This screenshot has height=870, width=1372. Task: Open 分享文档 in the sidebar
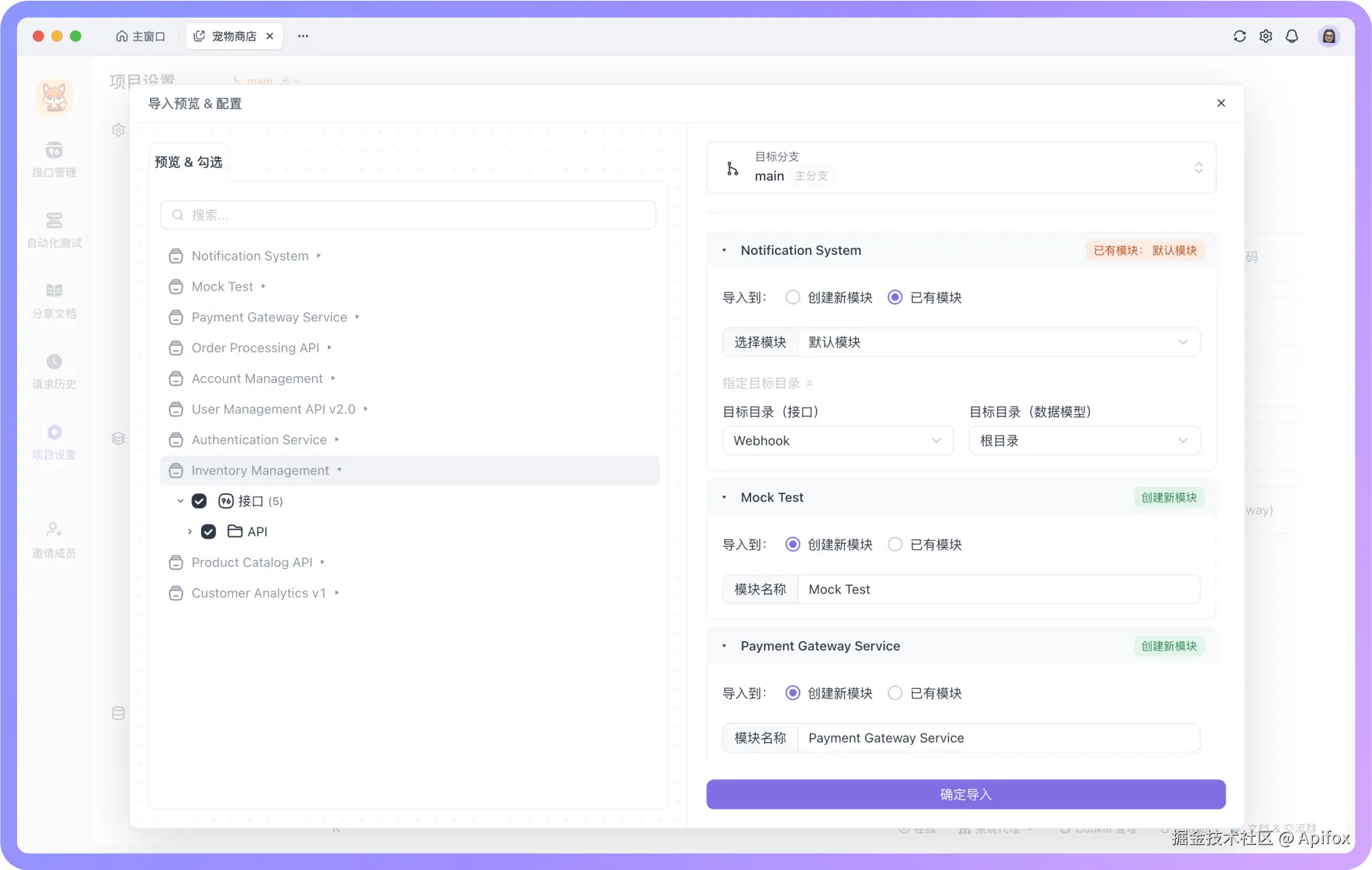click(x=55, y=300)
